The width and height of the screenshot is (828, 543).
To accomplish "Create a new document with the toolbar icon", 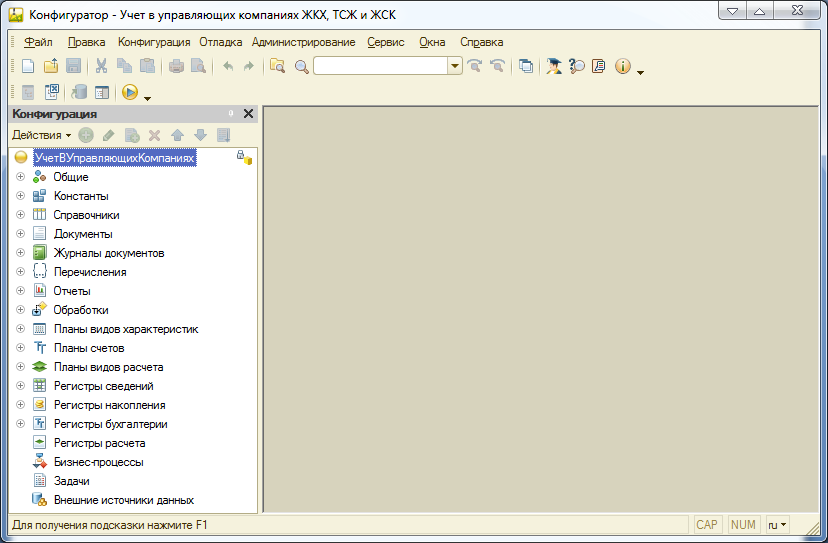I will 28,66.
